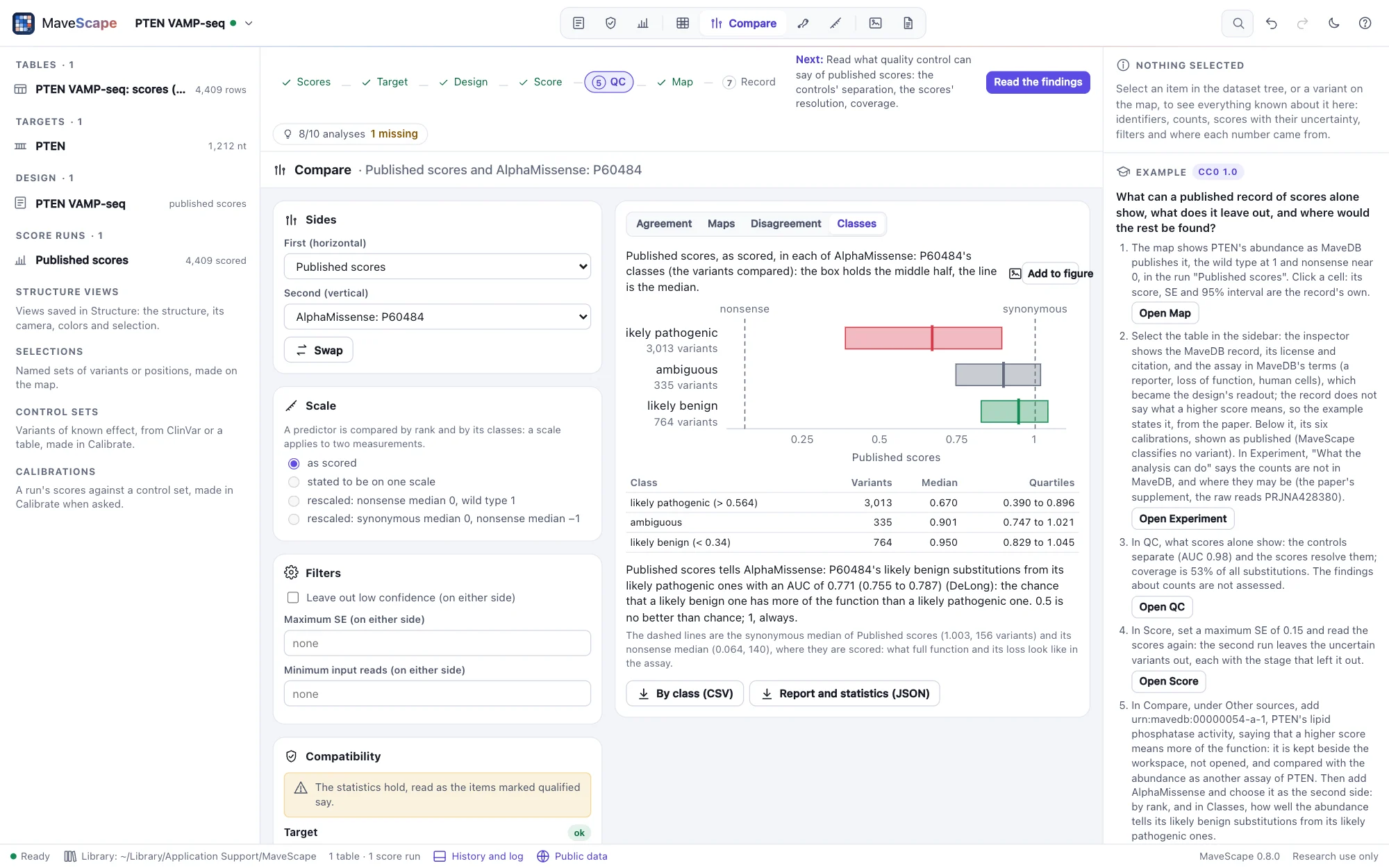Select 'rescaled: nonsense median 0, wild type 1'
Screen dimensions: 1389x868
point(294,501)
